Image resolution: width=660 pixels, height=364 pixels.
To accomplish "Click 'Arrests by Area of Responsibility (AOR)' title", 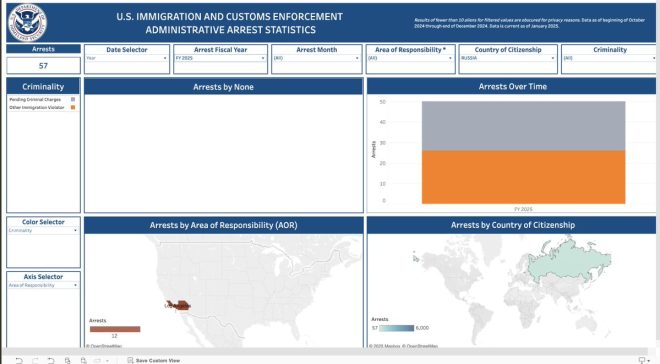I will click(224, 225).
